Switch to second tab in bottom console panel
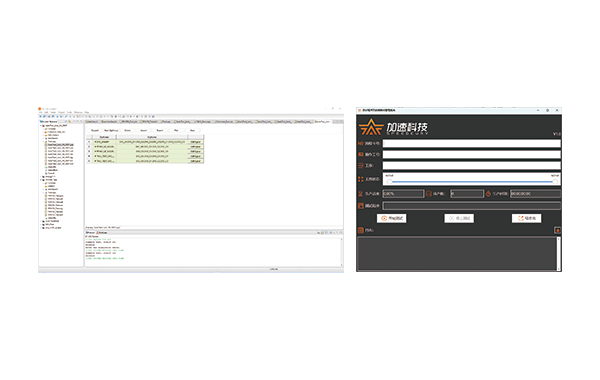The image size is (600, 380). (102, 233)
